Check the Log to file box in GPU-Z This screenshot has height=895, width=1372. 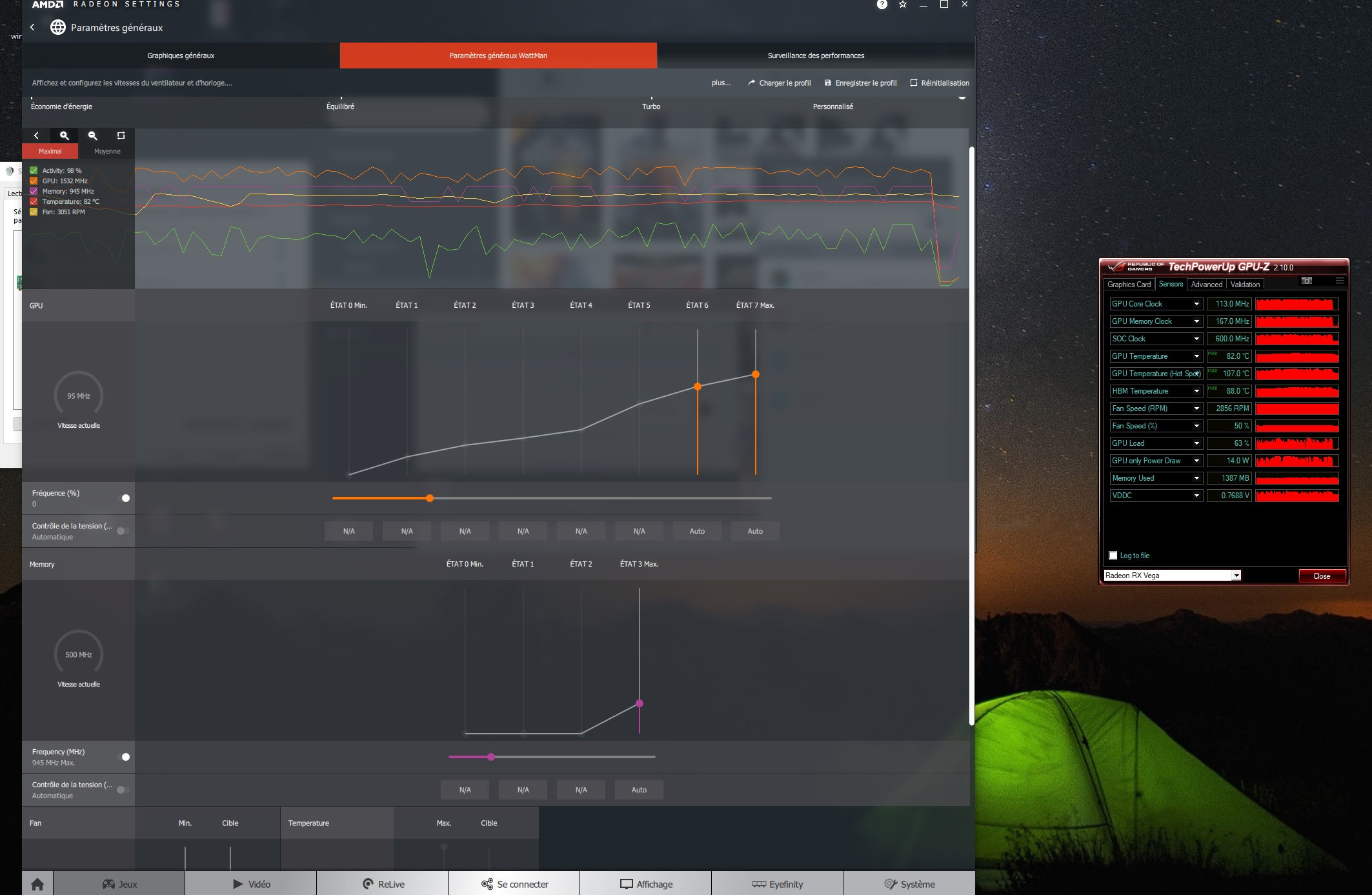tap(1113, 556)
